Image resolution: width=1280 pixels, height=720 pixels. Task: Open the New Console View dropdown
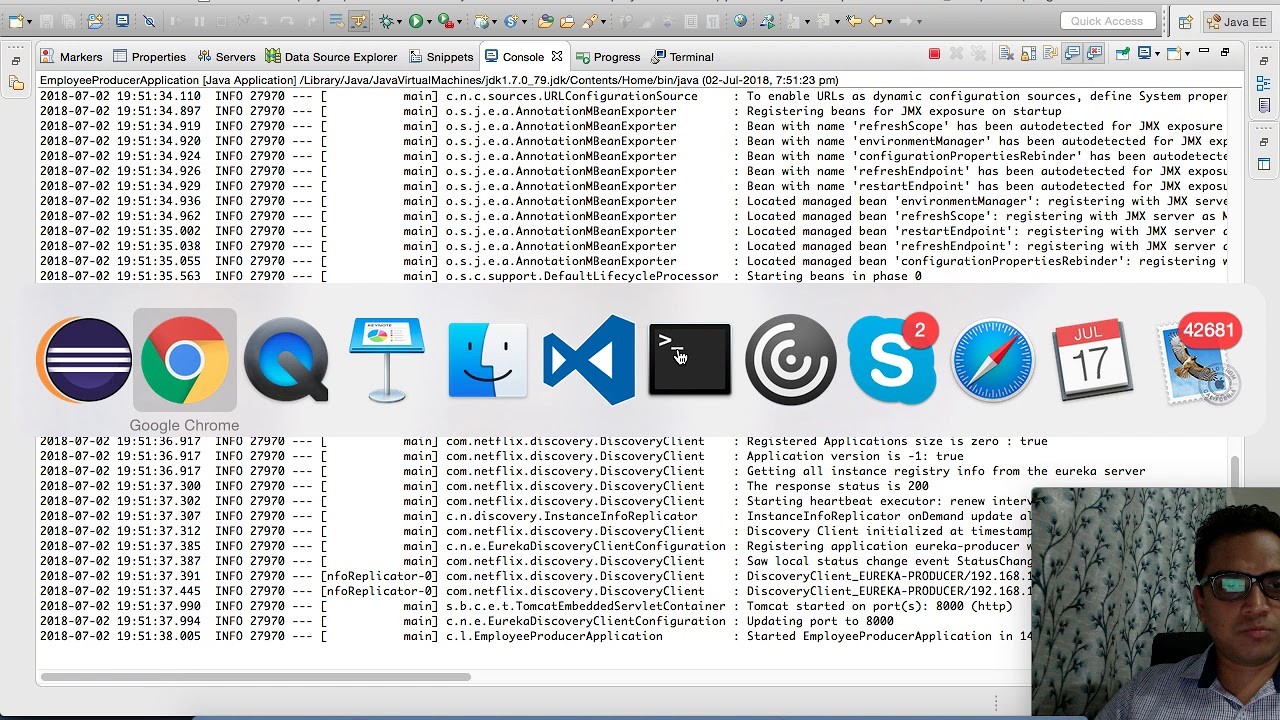[1187, 54]
